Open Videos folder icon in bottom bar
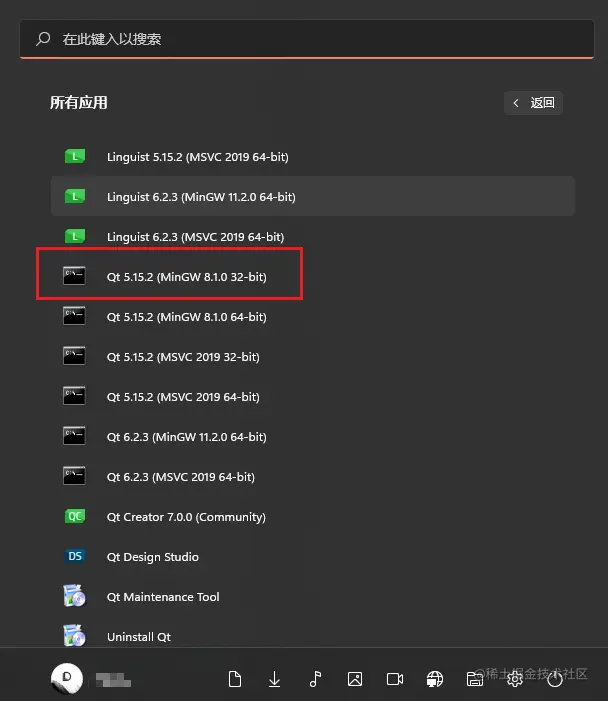 coord(395,679)
